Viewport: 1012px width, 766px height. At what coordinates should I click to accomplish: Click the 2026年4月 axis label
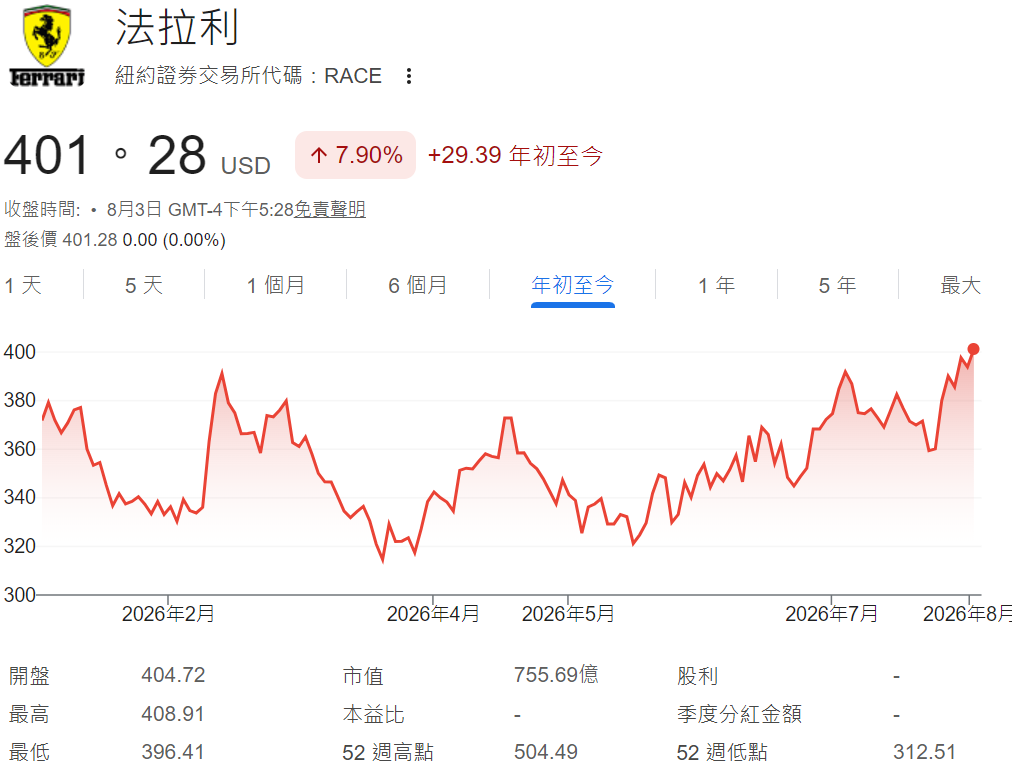[433, 614]
